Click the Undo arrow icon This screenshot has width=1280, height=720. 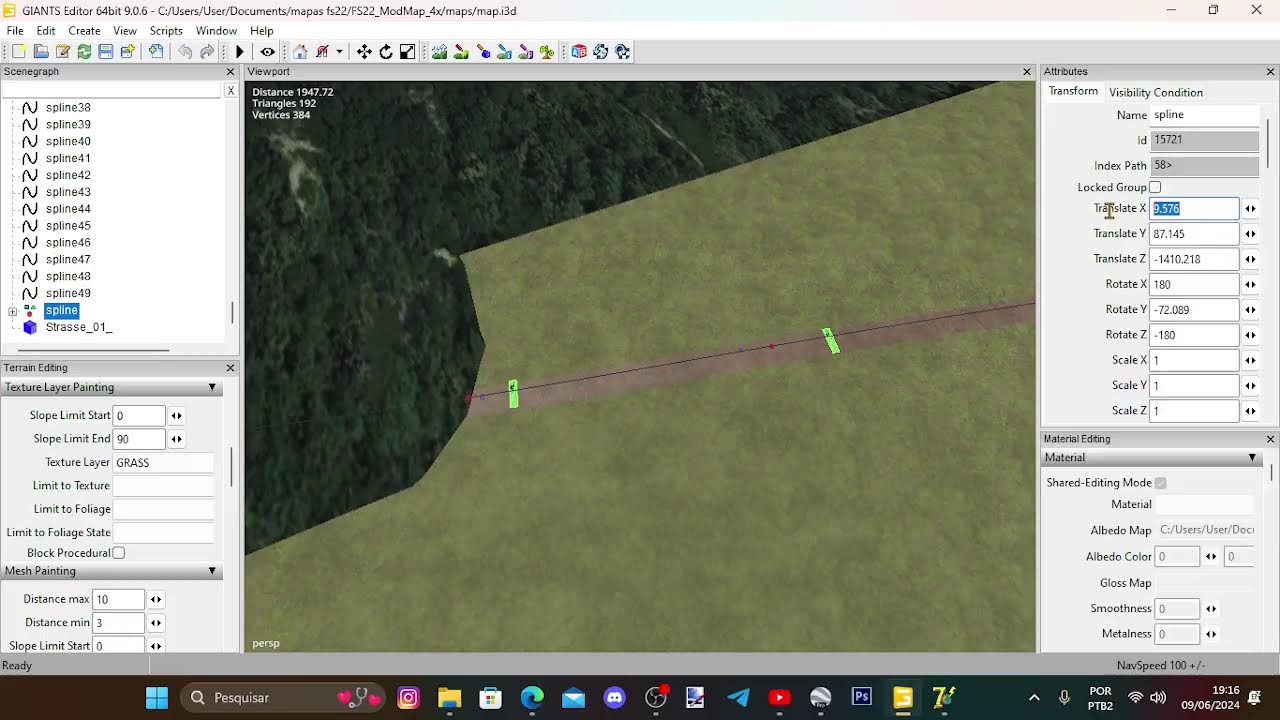click(185, 52)
